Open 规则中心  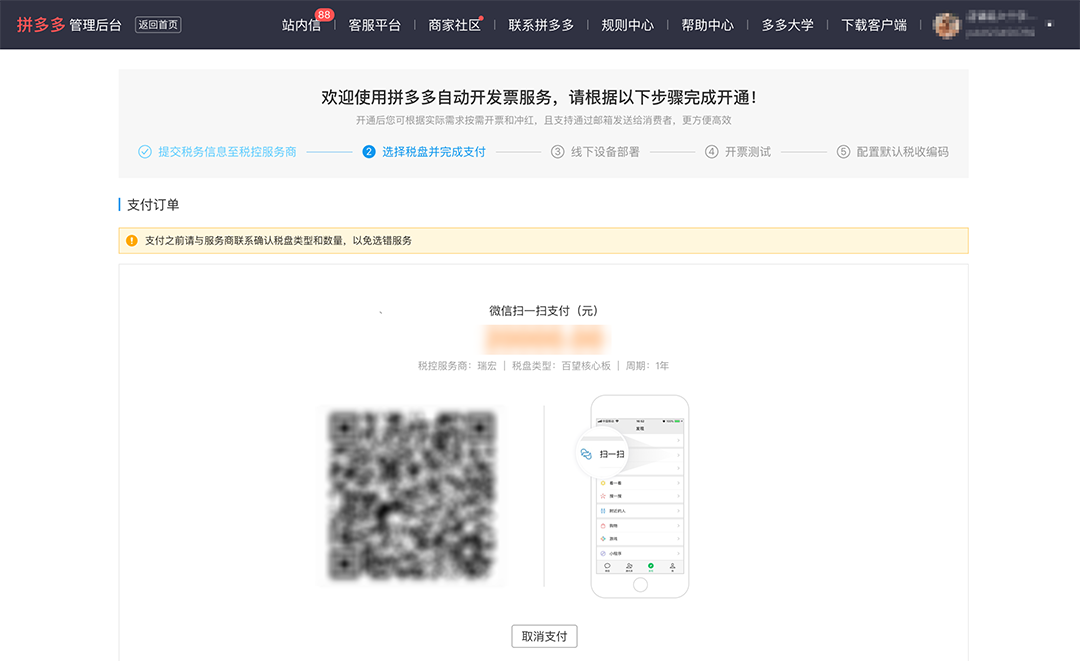click(627, 25)
